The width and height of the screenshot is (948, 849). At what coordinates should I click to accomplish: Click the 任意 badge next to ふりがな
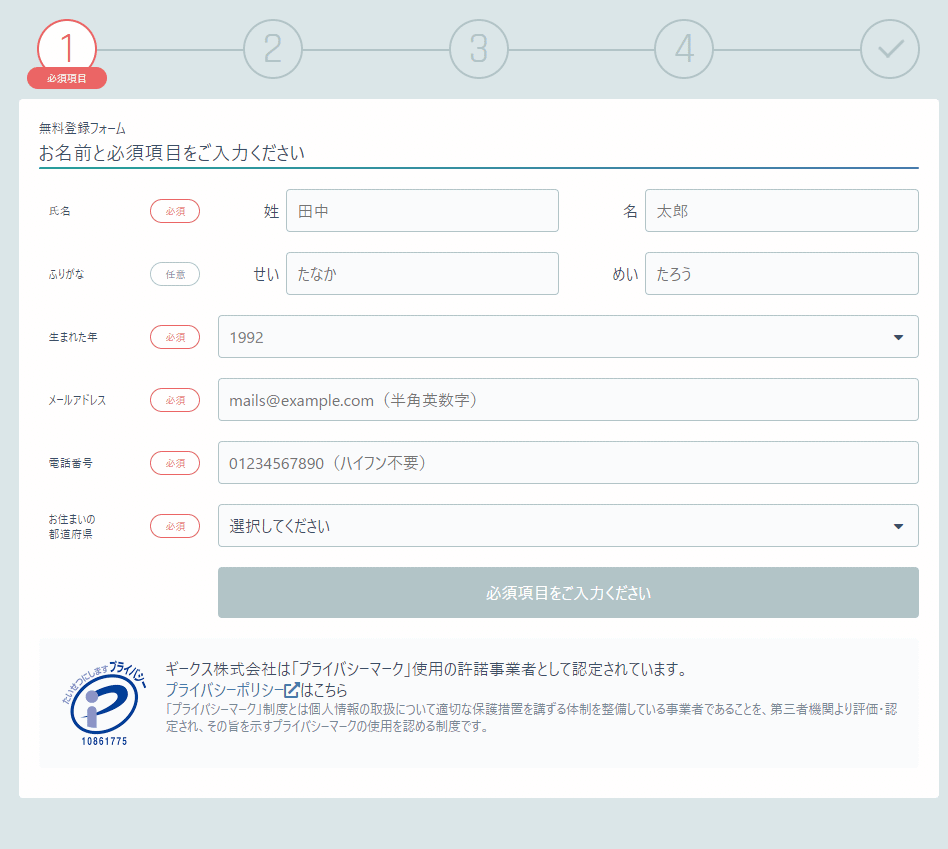[x=175, y=274]
